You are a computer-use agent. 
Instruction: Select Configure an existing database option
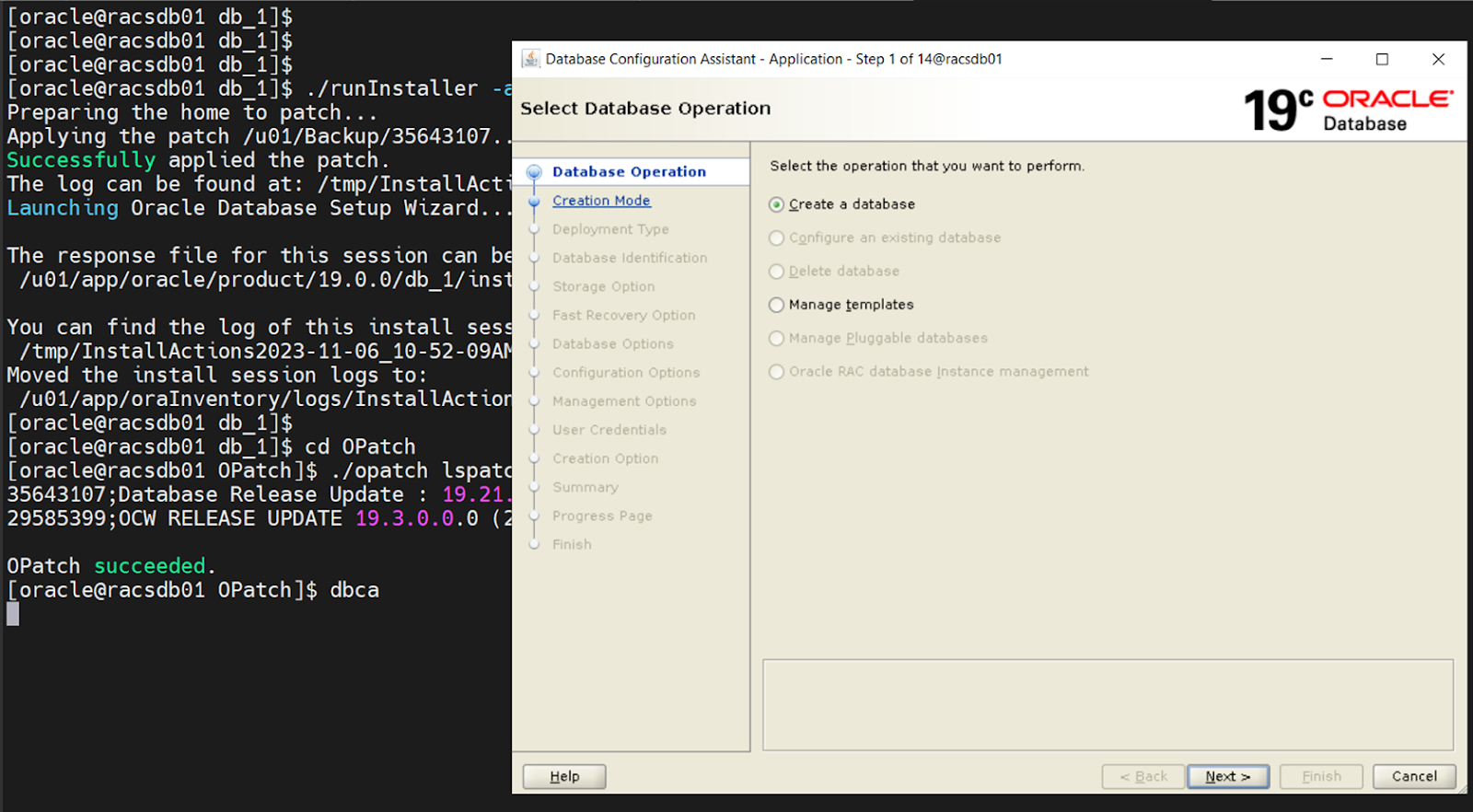tap(776, 238)
